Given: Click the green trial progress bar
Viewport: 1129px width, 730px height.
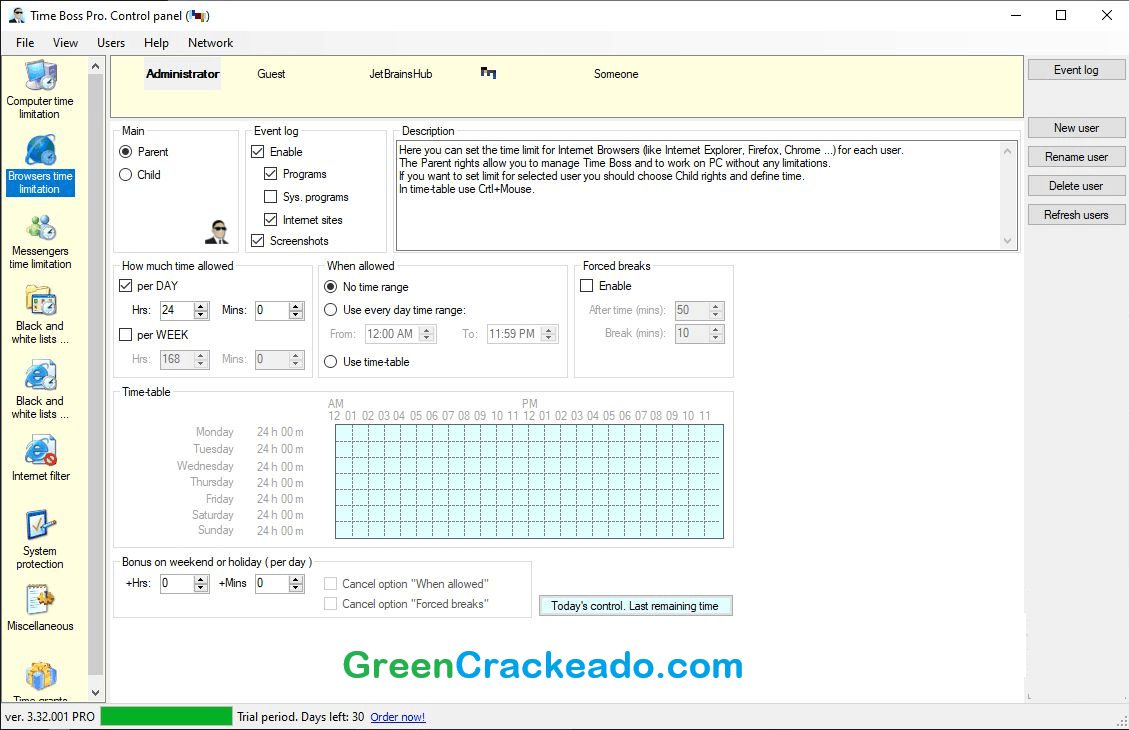Looking at the screenshot, I should point(165,716).
